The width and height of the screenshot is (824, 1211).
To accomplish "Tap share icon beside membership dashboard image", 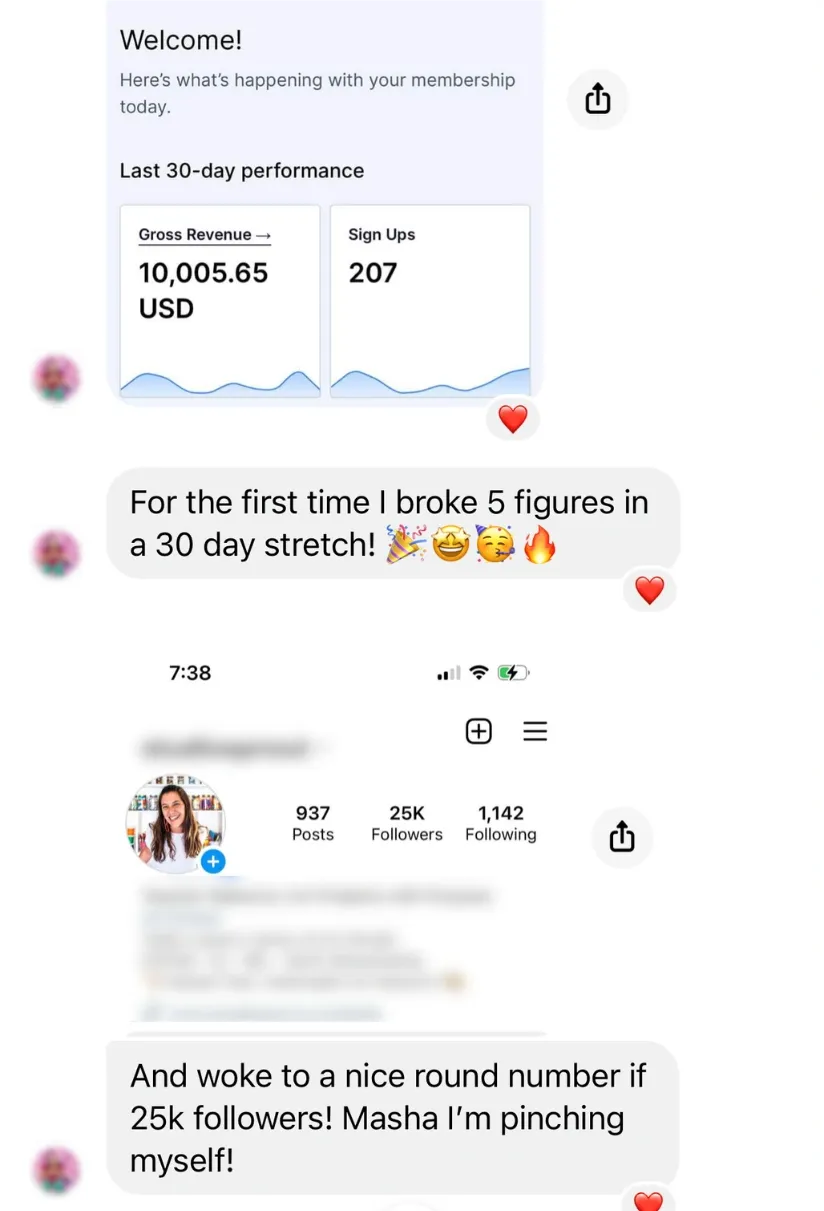I will pyautogui.click(x=598, y=99).
